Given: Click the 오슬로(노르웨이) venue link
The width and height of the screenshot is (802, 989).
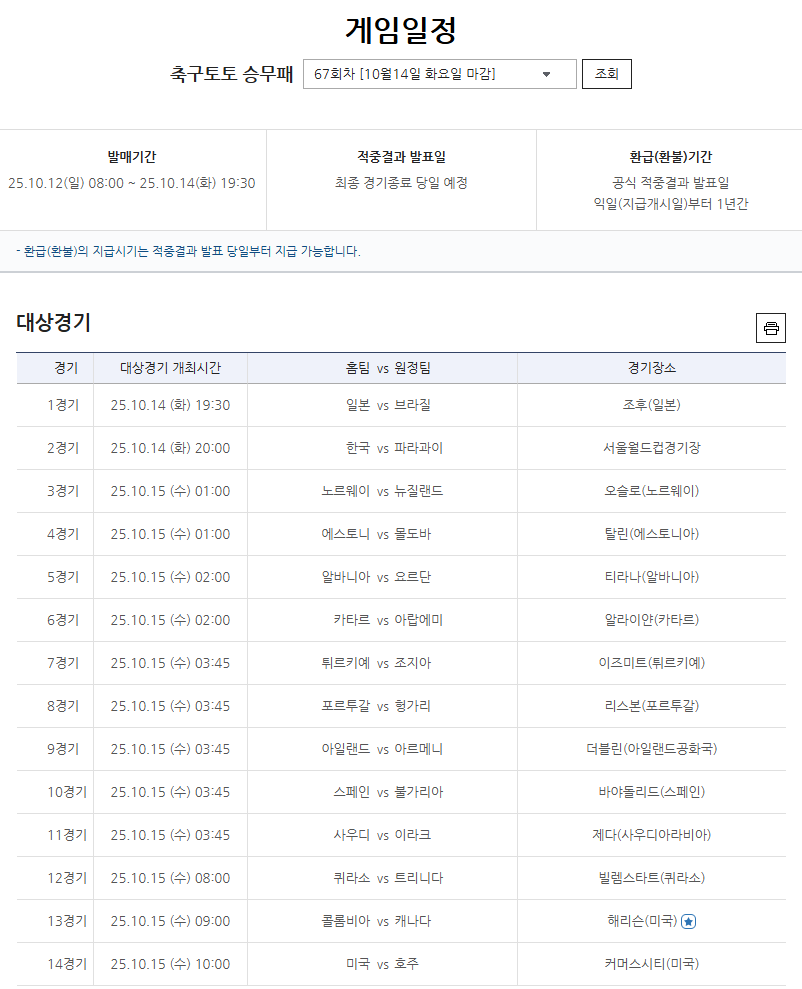Looking at the screenshot, I should point(650,491).
